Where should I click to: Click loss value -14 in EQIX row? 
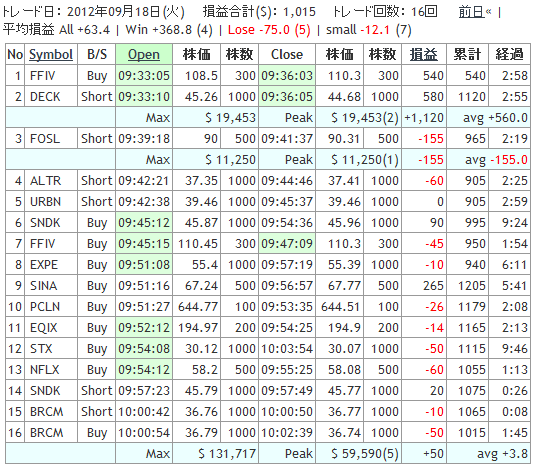(x=424, y=328)
